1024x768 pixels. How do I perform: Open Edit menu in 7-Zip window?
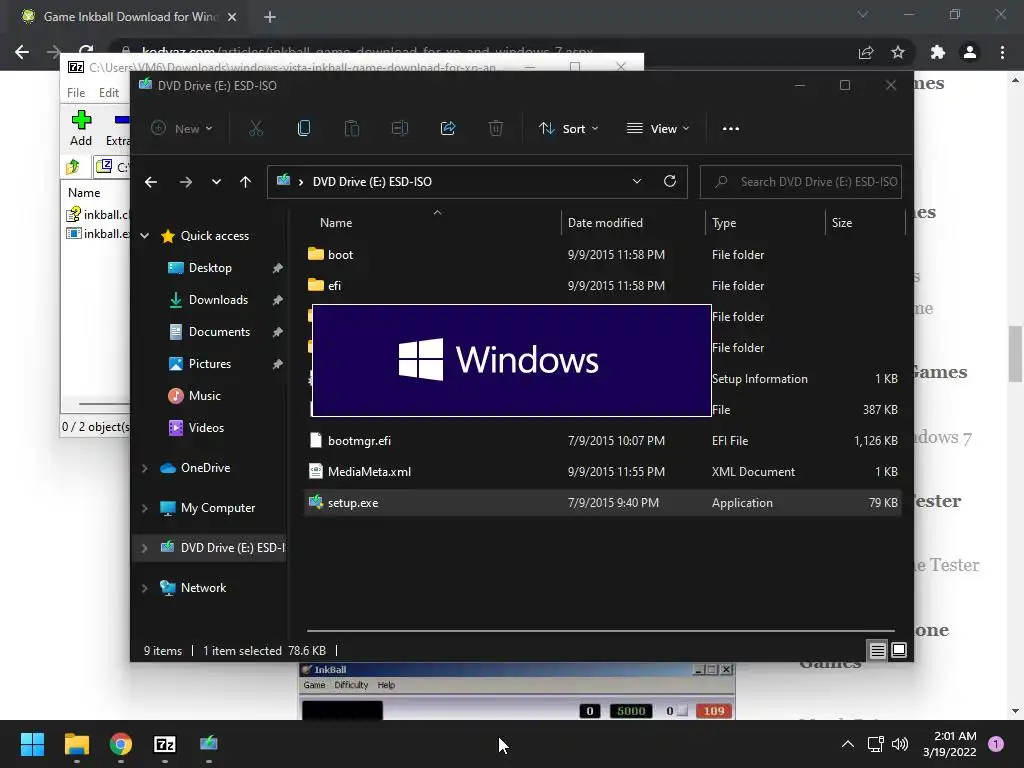108,93
